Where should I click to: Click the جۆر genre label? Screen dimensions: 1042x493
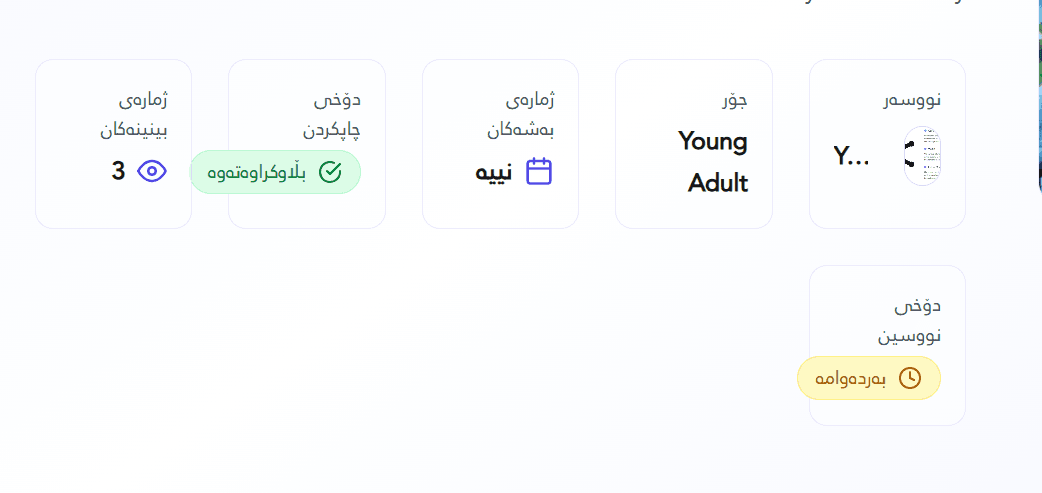[x=735, y=100]
